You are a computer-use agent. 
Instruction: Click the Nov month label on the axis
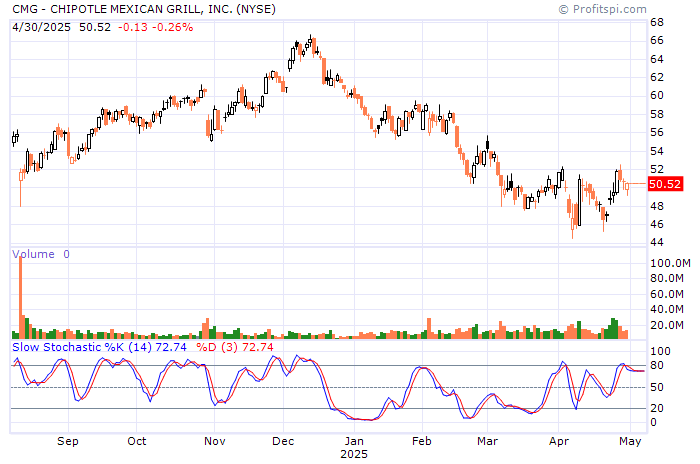click(215, 441)
